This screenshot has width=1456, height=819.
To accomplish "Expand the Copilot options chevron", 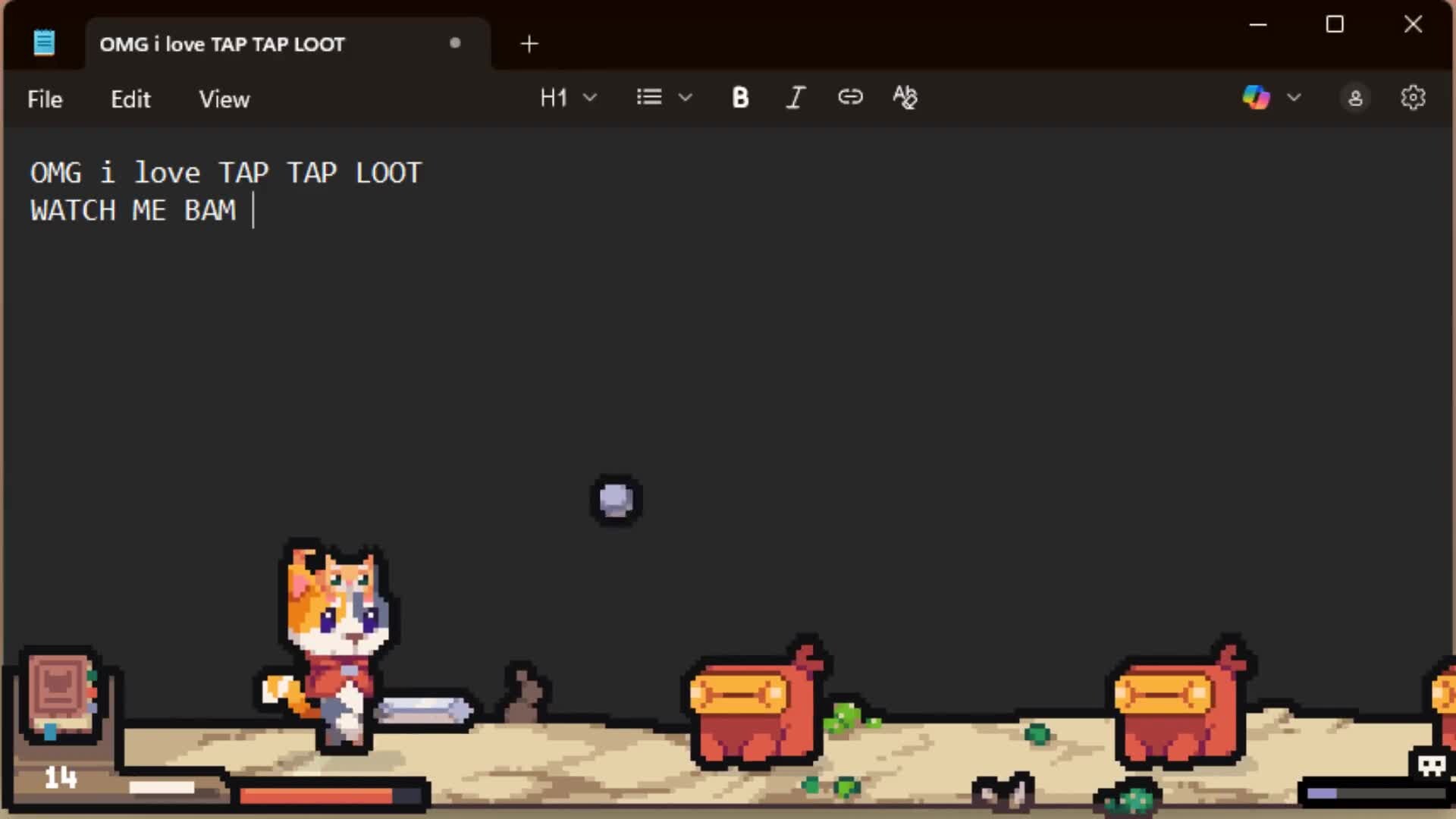I will 1294,97.
